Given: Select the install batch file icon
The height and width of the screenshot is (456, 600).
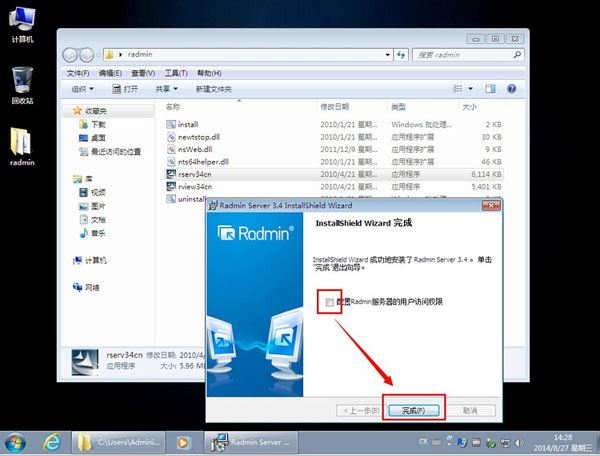Looking at the screenshot, I should click(171, 124).
